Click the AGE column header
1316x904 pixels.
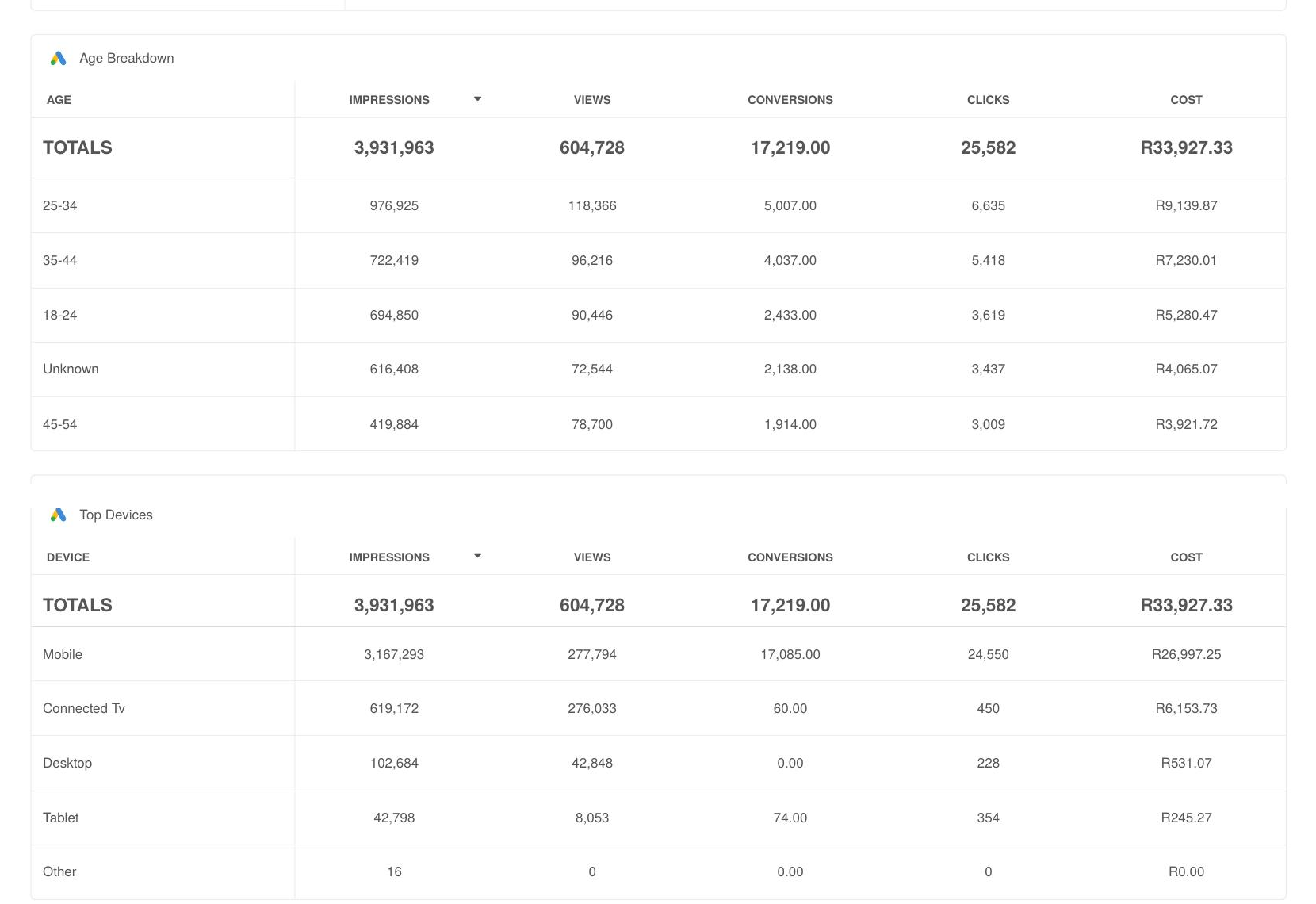tap(59, 100)
